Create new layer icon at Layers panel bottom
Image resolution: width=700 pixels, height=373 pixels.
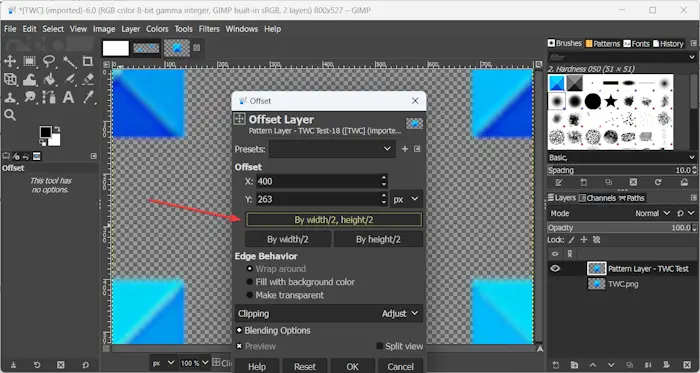(556, 365)
